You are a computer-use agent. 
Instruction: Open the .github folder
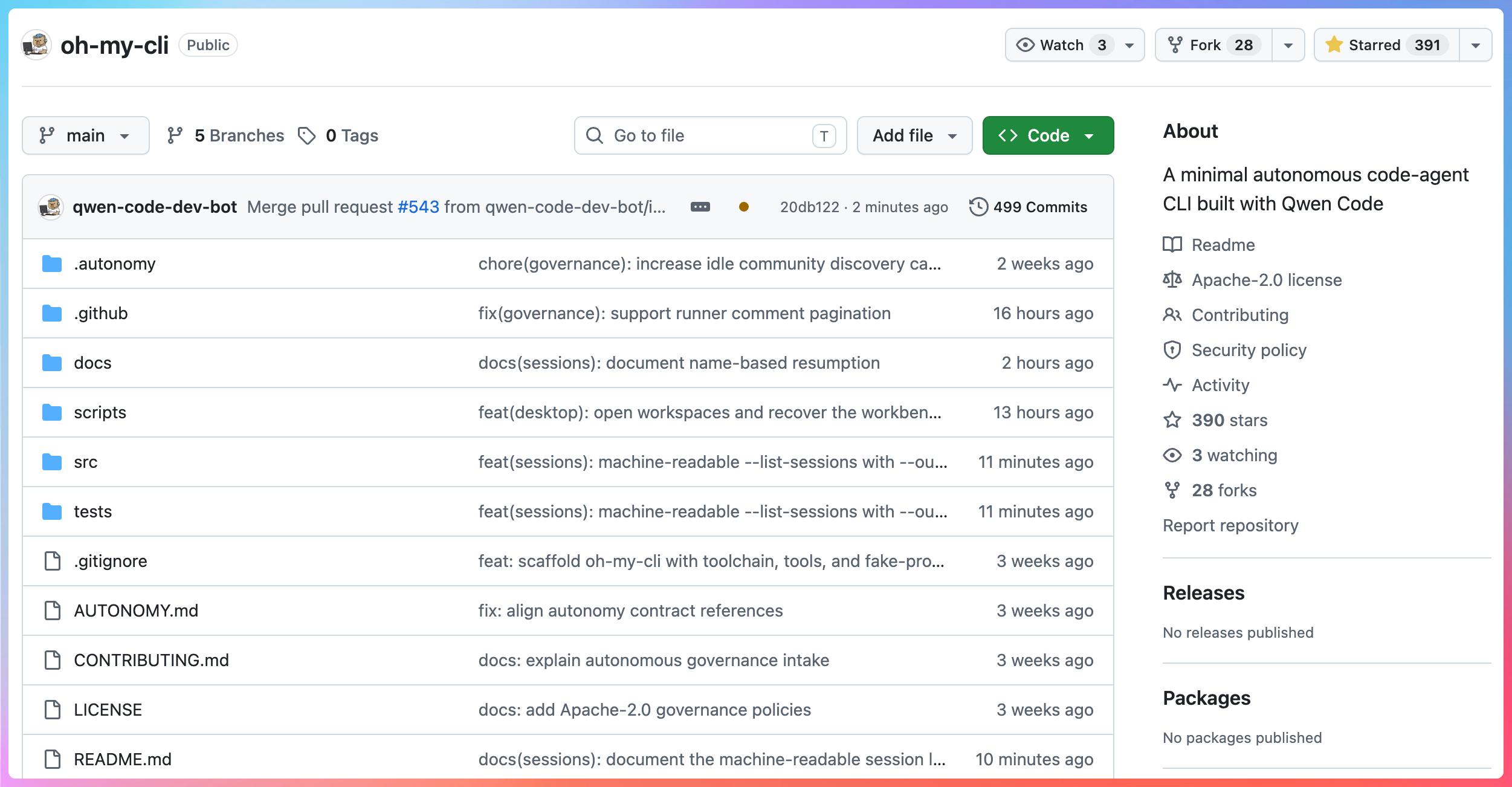[101, 313]
